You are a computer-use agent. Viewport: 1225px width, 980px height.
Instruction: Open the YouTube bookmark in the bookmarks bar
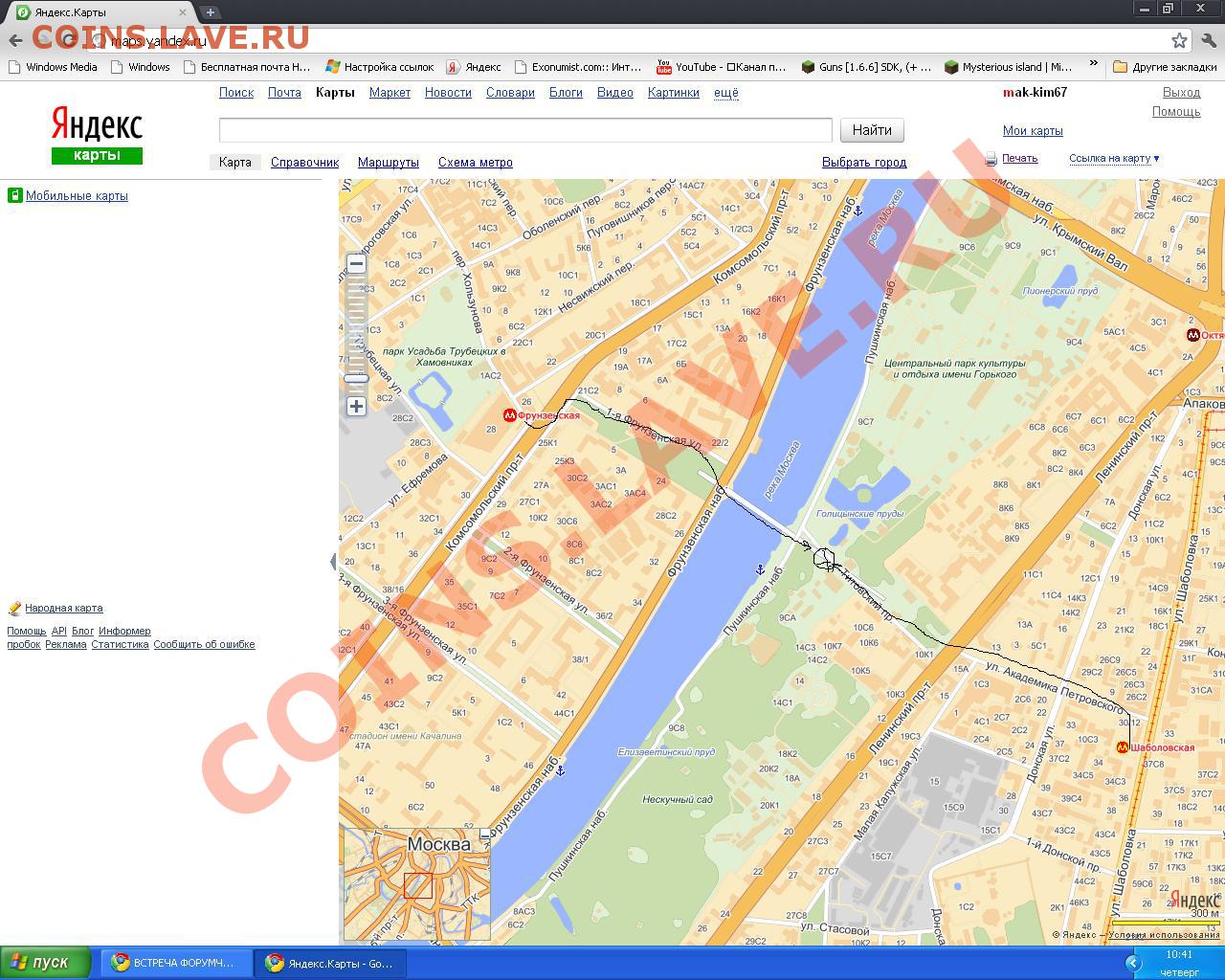pyautogui.click(x=721, y=67)
